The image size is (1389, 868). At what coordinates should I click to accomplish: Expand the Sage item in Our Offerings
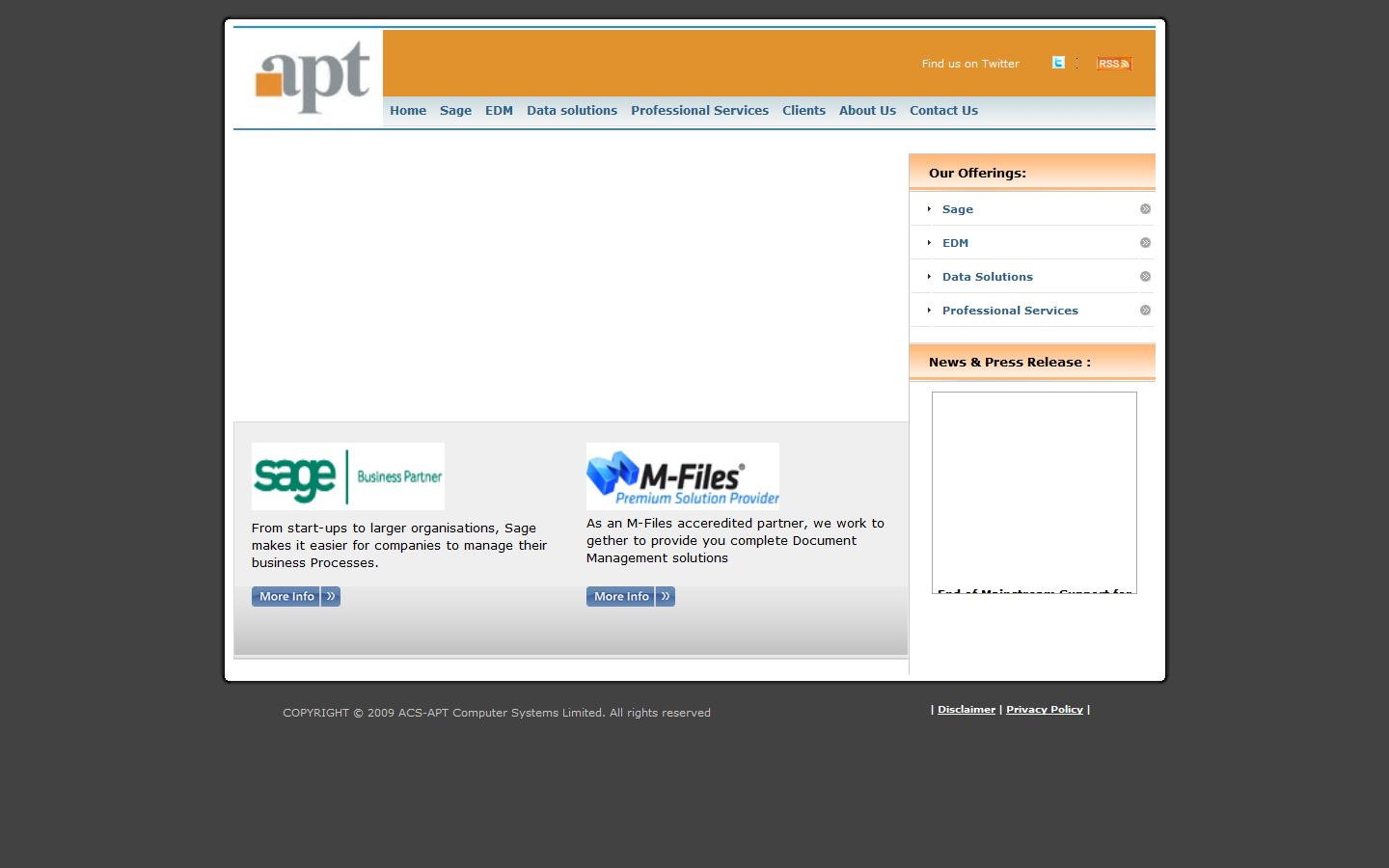957,208
